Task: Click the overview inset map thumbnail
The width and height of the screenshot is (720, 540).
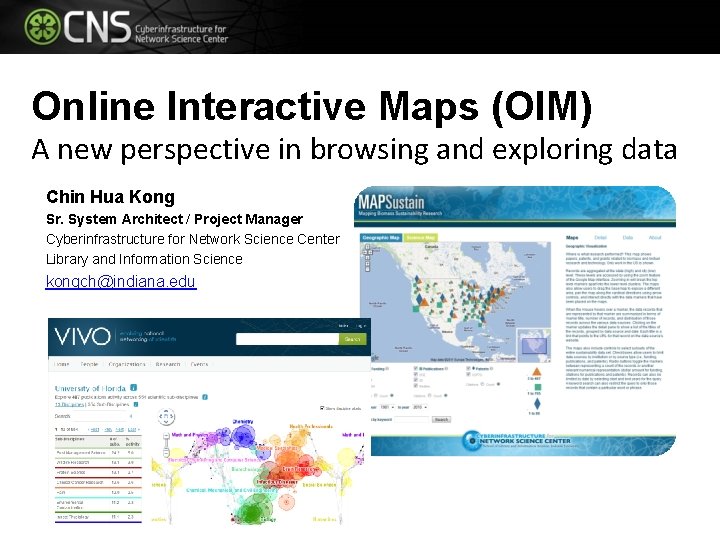Action: [534, 345]
